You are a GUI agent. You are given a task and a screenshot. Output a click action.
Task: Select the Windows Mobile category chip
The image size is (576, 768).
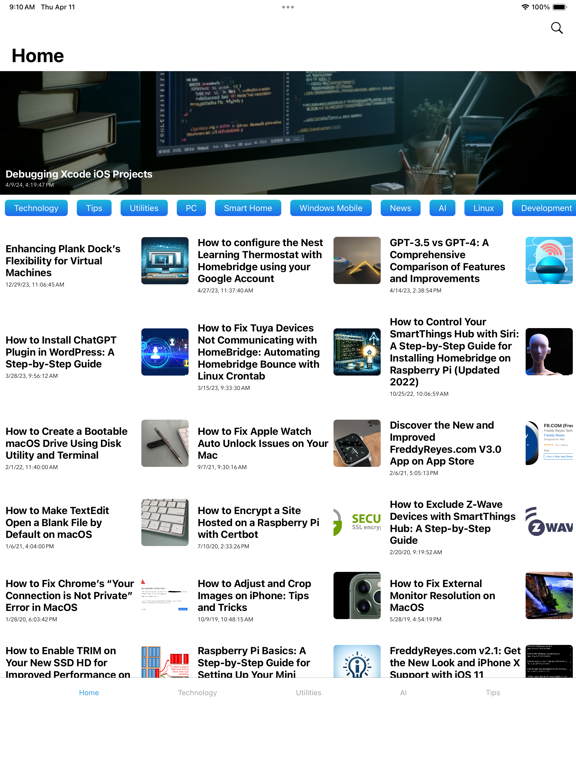point(331,208)
